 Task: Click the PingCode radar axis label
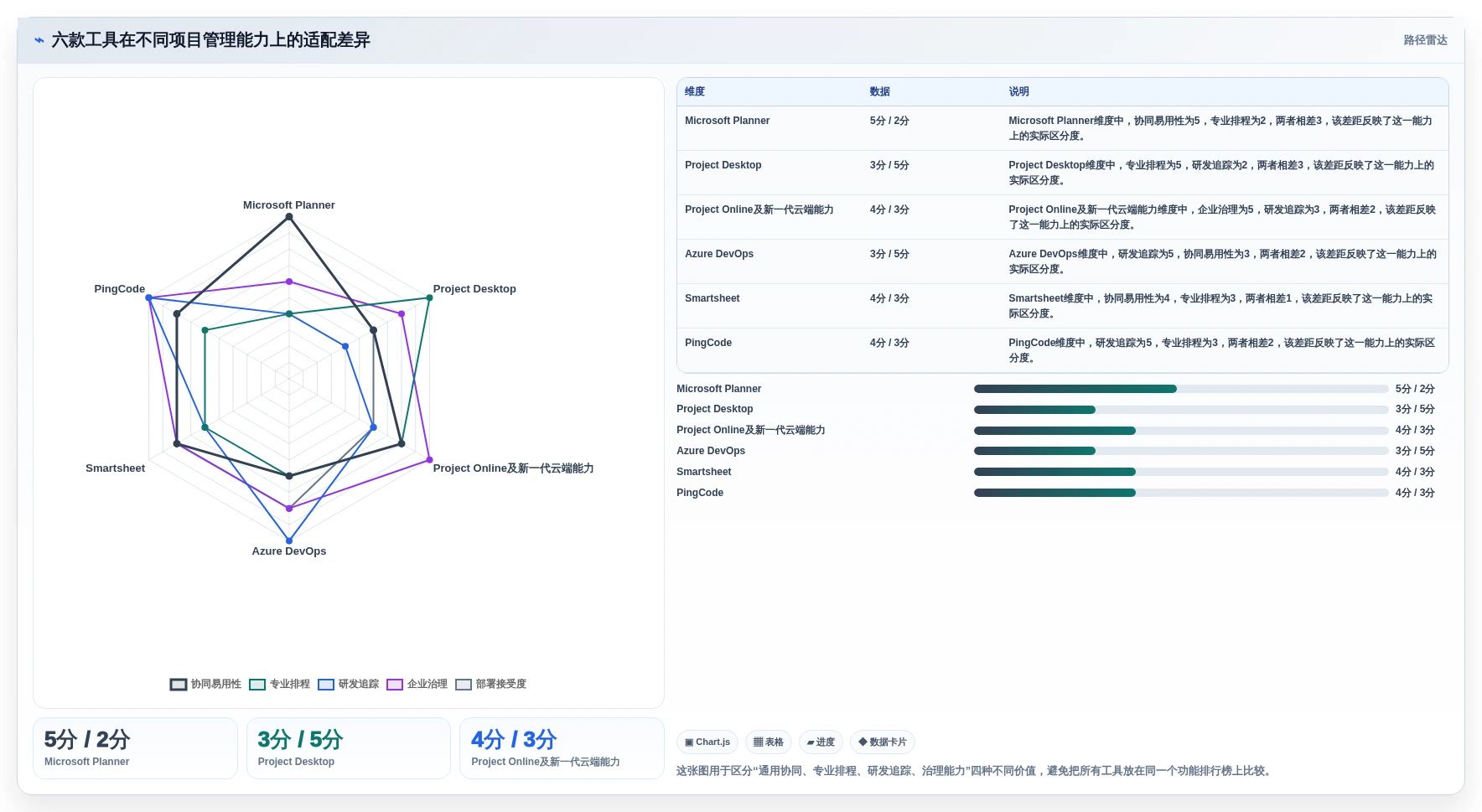click(120, 289)
